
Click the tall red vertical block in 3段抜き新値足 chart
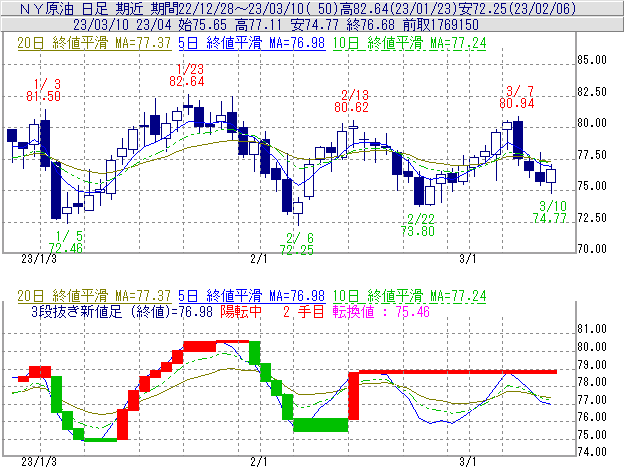(354, 395)
